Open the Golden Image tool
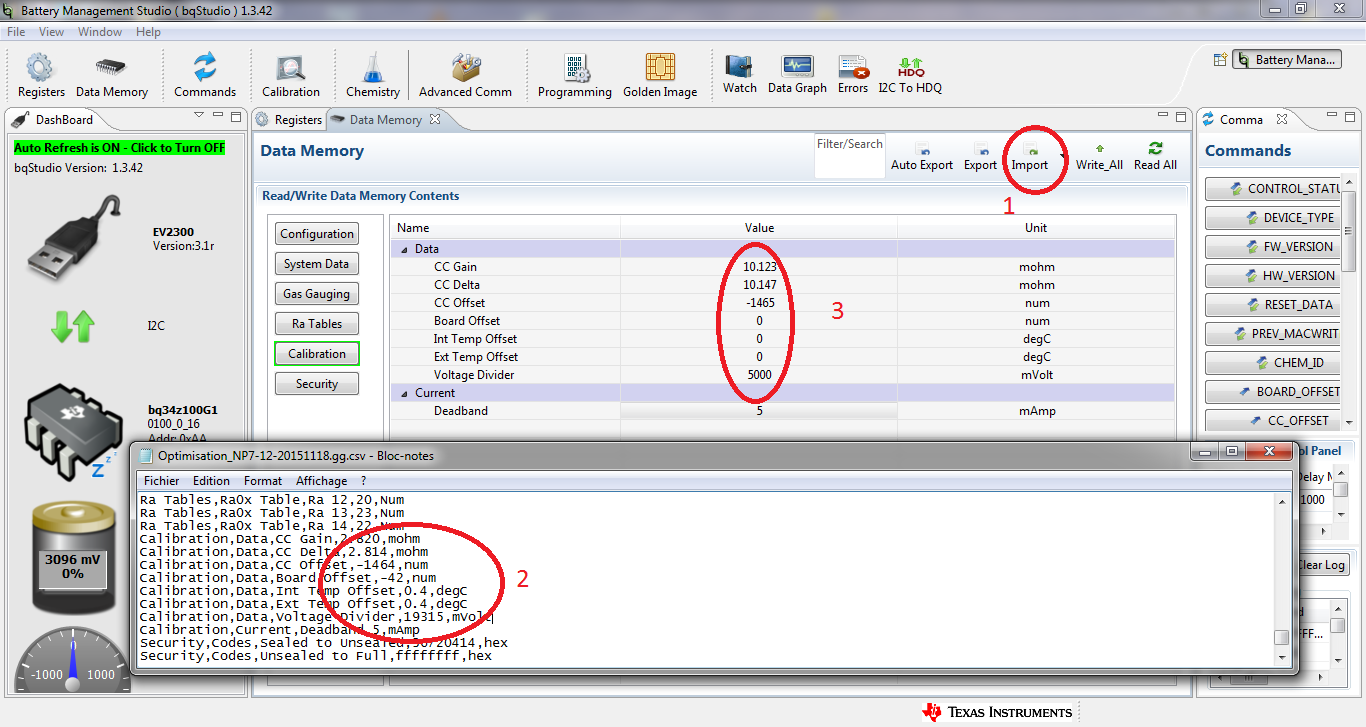Image resolution: width=1366 pixels, height=727 pixels. [x=660, y=76]
